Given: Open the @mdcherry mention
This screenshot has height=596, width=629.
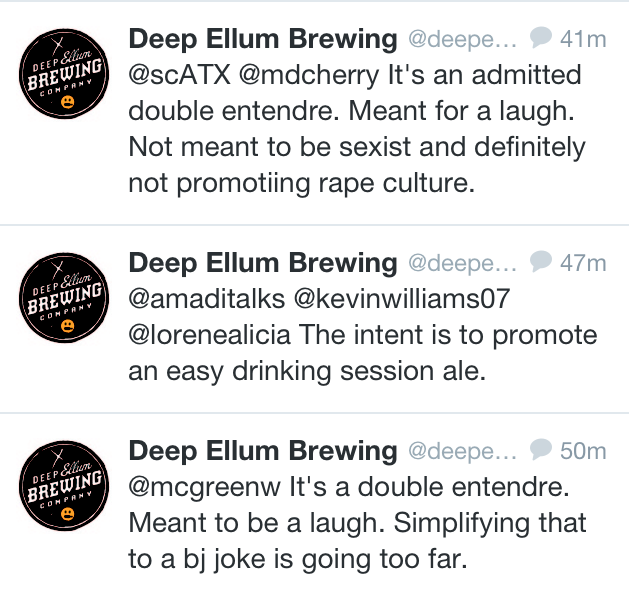Looking at the screenshot, I should click(x=309, y=76).
